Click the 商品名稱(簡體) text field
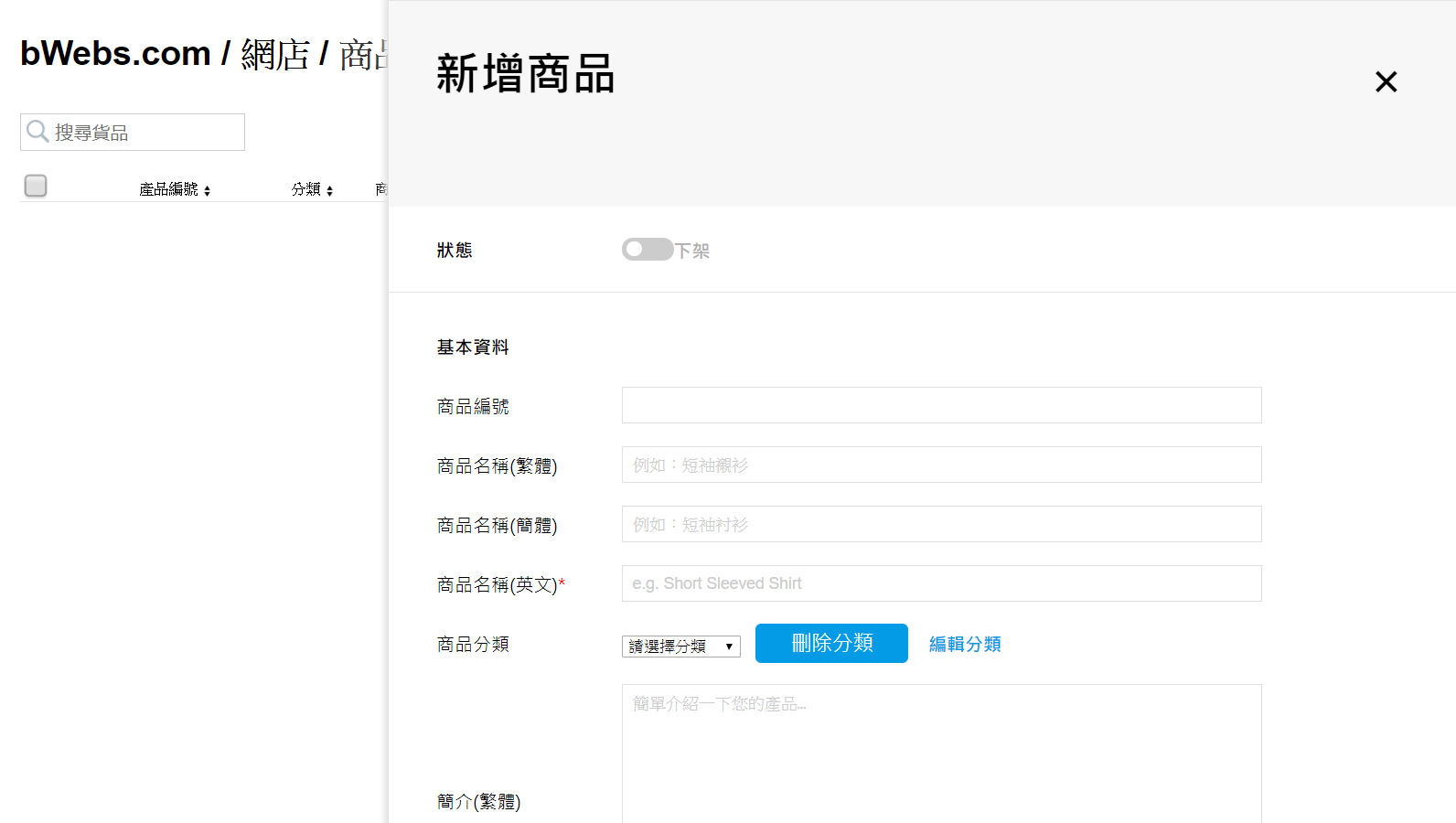 (941, 524)
